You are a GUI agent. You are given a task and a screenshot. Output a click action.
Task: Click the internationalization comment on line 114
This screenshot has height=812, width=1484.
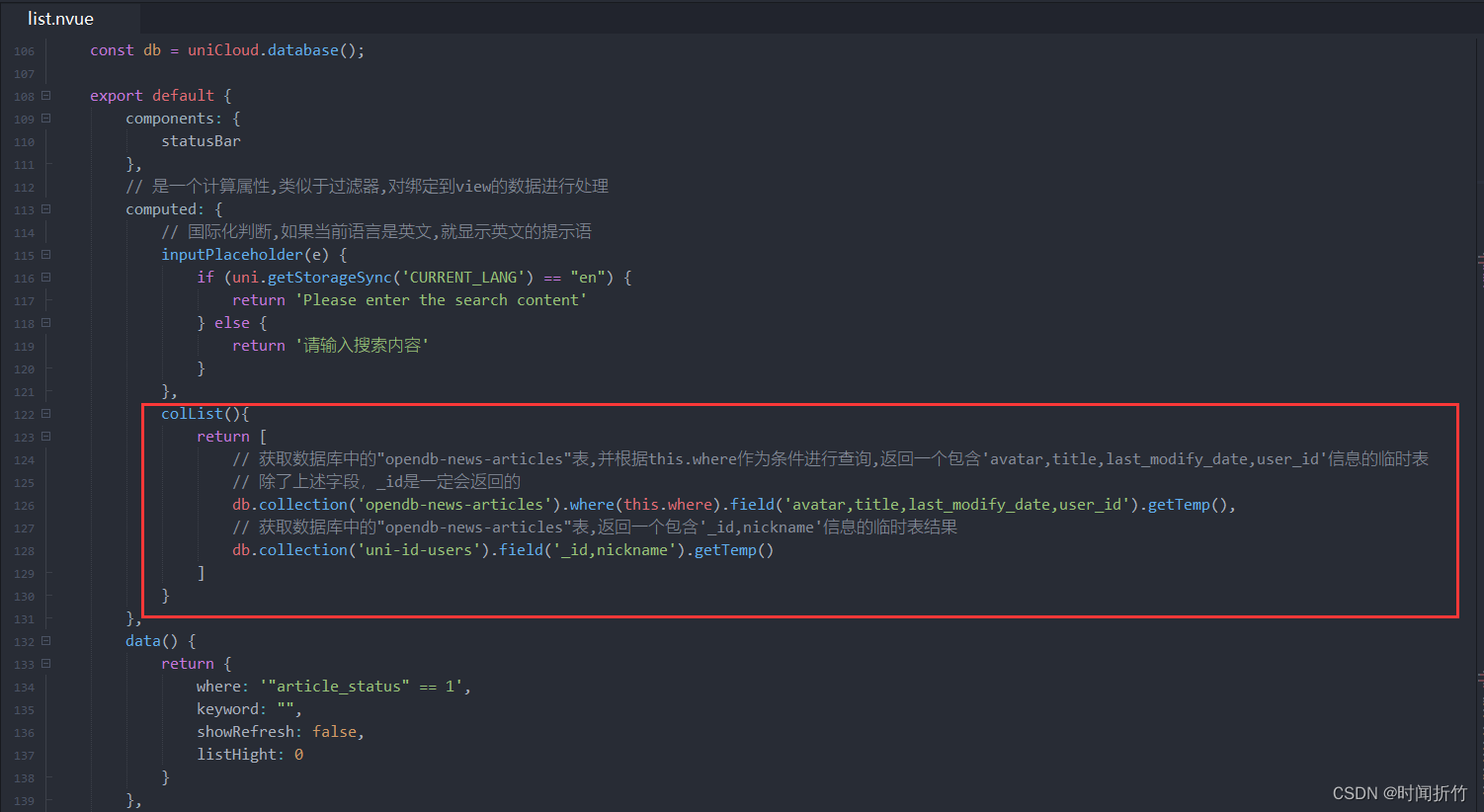pyautogui.click(x=376, y=232)
